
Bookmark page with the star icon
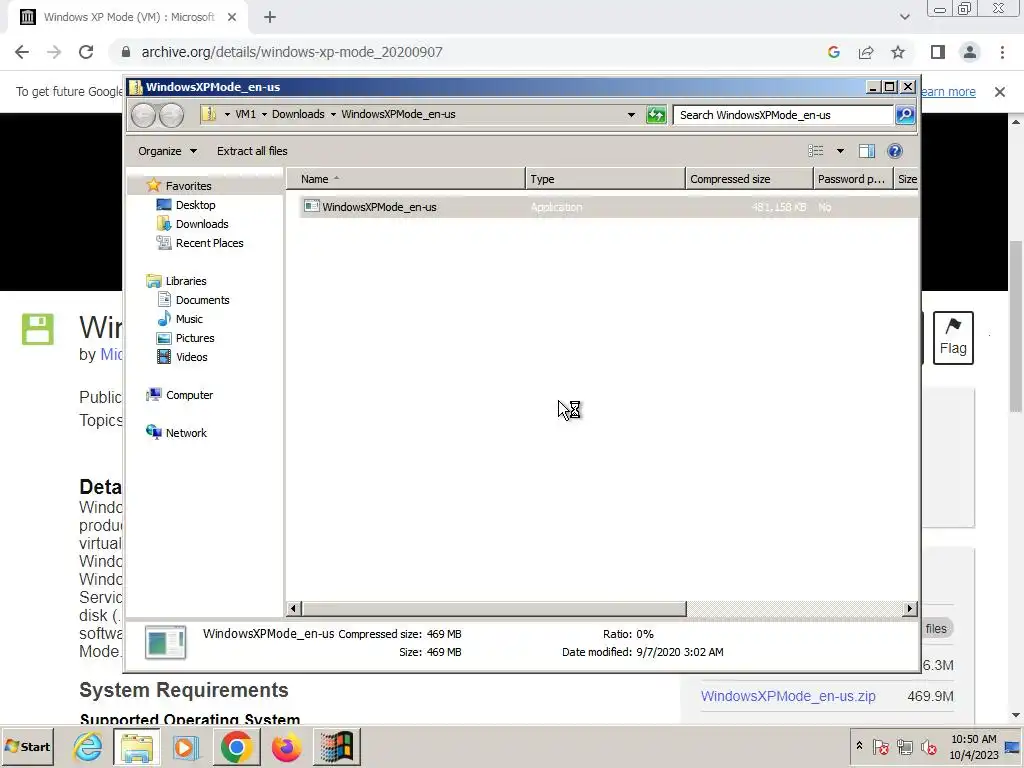click(x=898, y=52)
